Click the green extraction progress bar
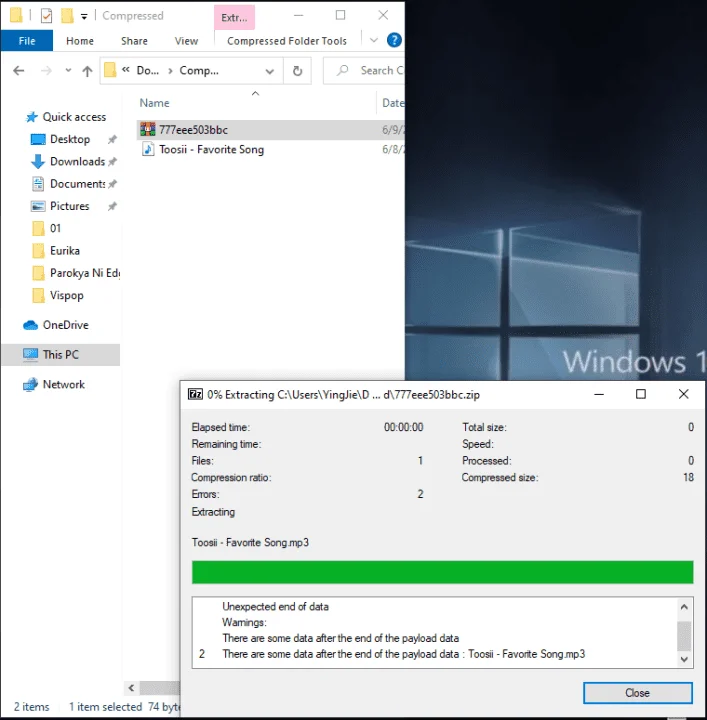The height and width of the screenshot is (720, 707). click(x=442, y=572)
